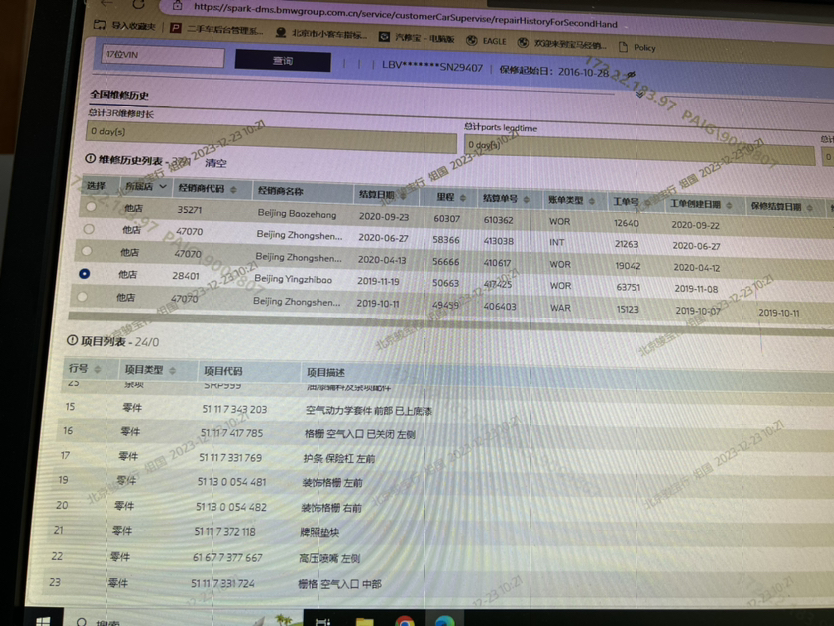Click the Beijing Baozehang dealer name

pyautogui.click(x=297, y=214)
